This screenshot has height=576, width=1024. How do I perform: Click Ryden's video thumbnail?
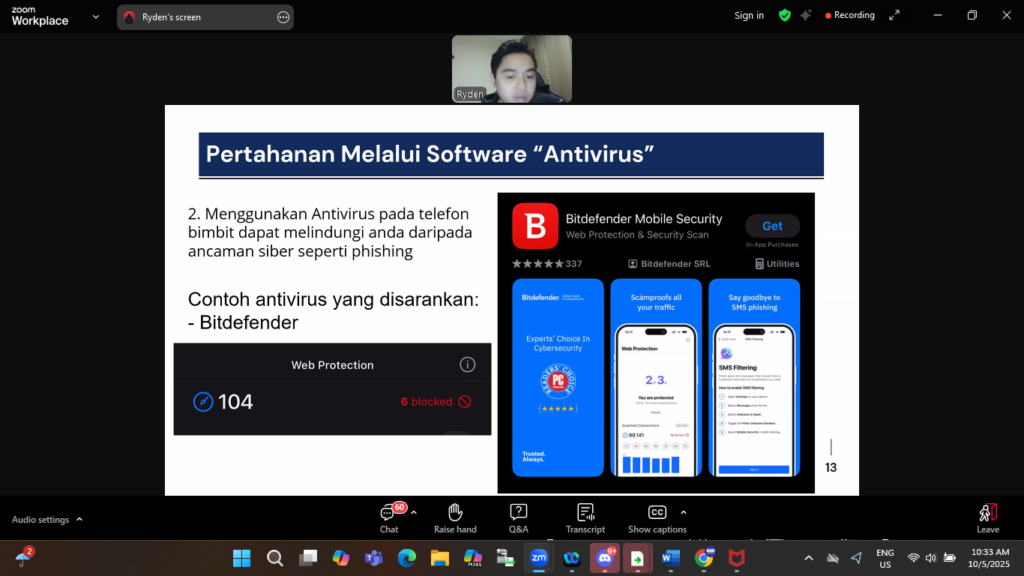(512, 69)
